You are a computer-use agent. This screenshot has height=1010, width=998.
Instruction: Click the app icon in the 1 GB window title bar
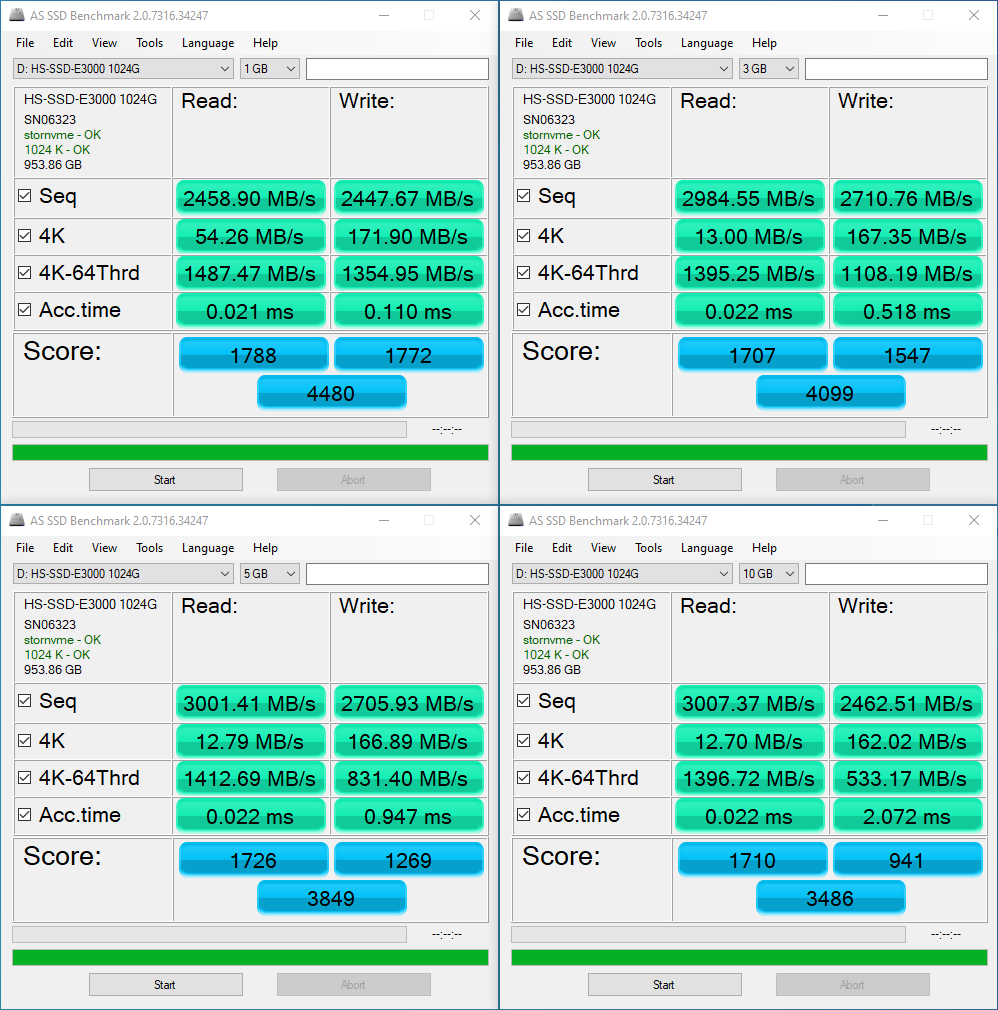17,15
